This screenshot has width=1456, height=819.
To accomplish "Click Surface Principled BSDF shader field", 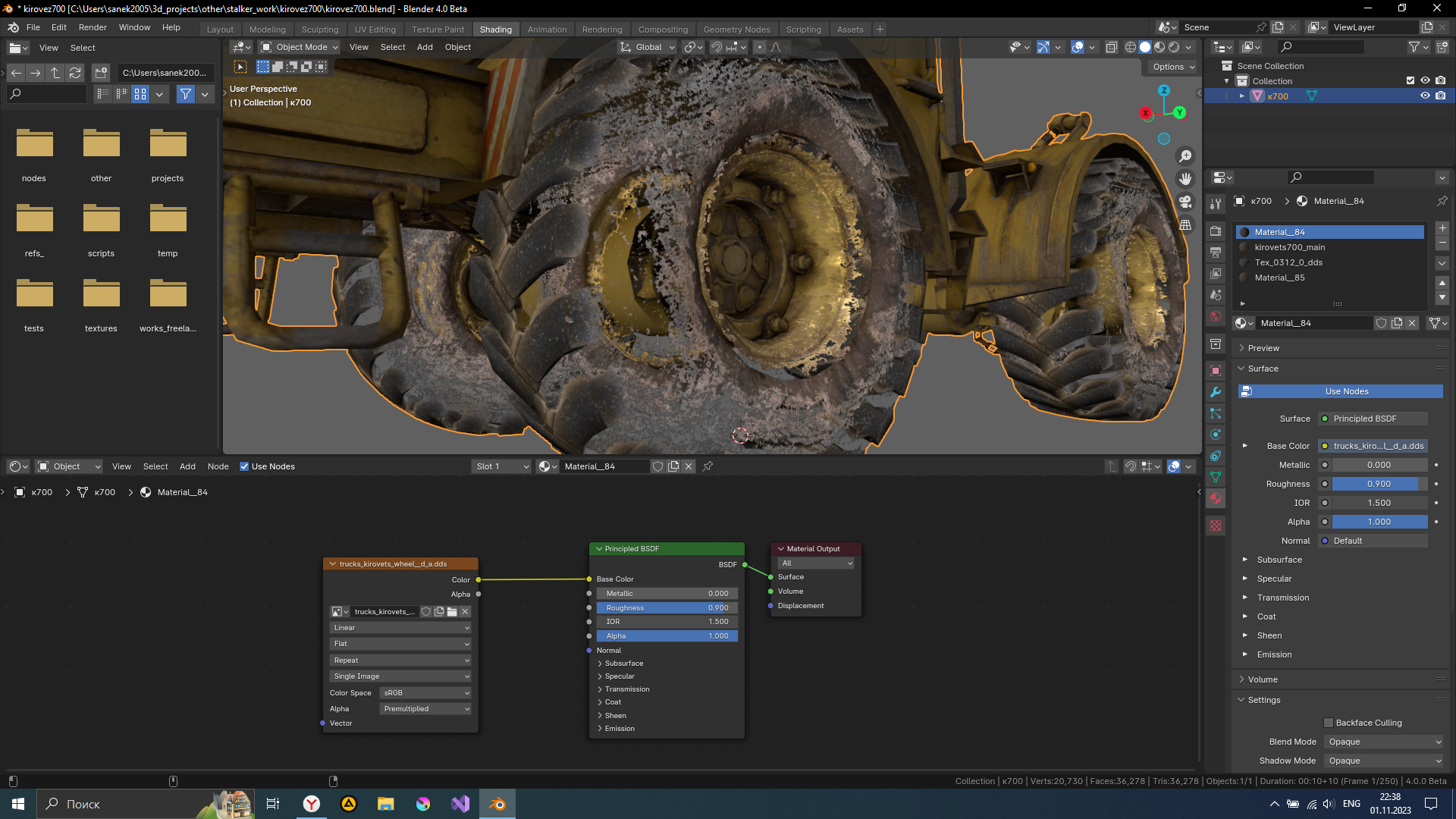I will point(1373,419).
